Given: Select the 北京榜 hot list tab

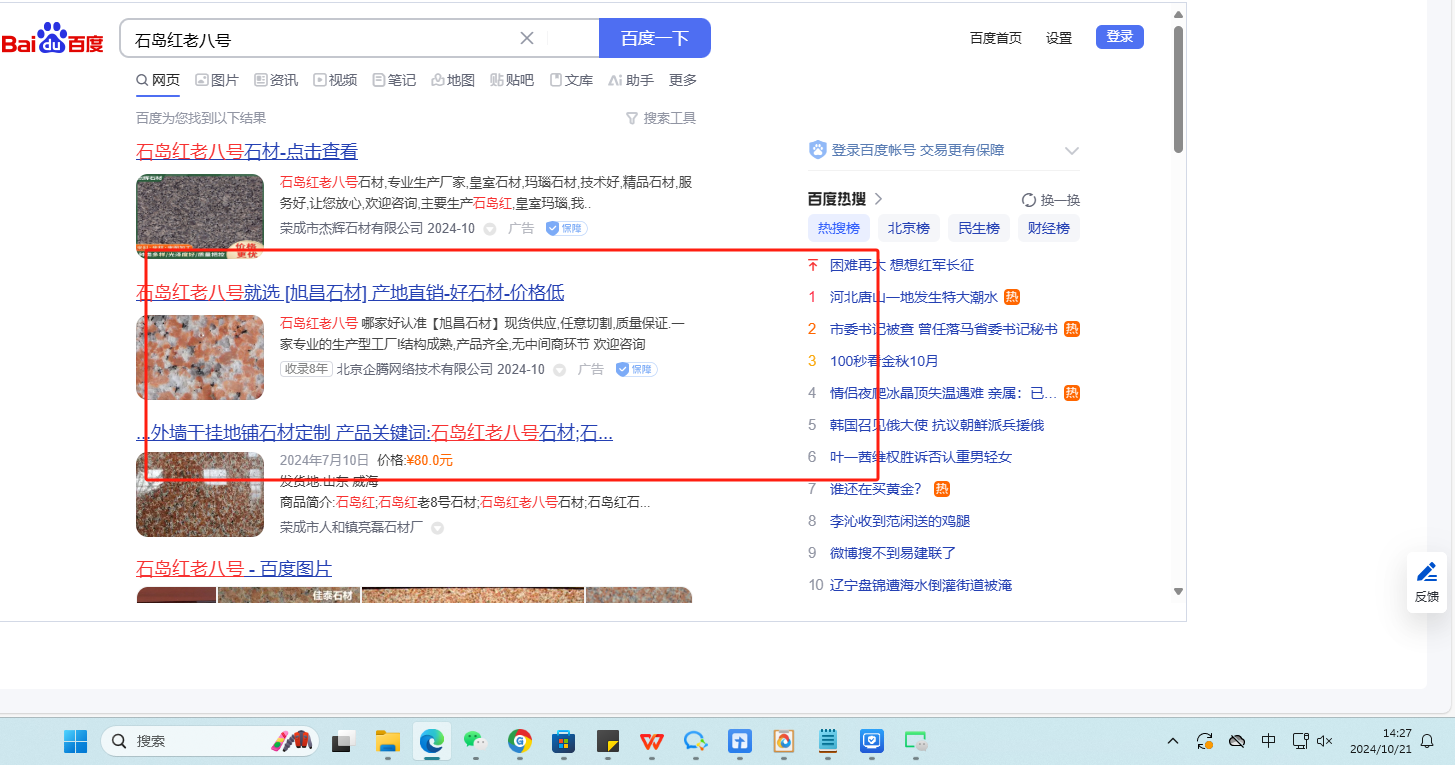Looking at the screenshot, I should click(908, 228).
